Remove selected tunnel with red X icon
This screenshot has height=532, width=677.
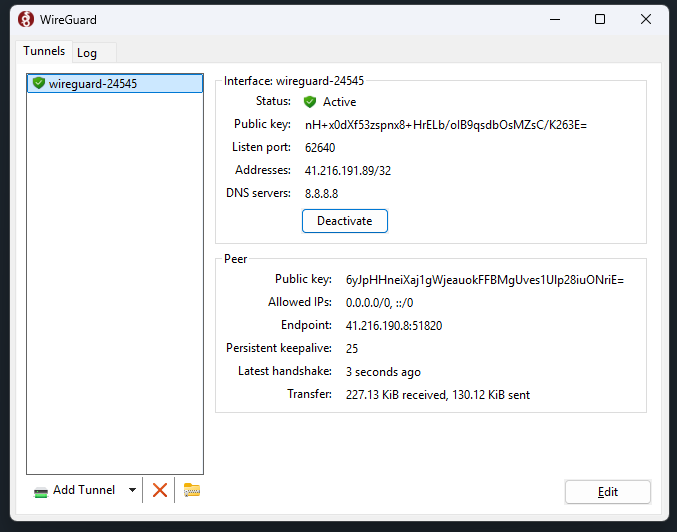pos(160,490)
